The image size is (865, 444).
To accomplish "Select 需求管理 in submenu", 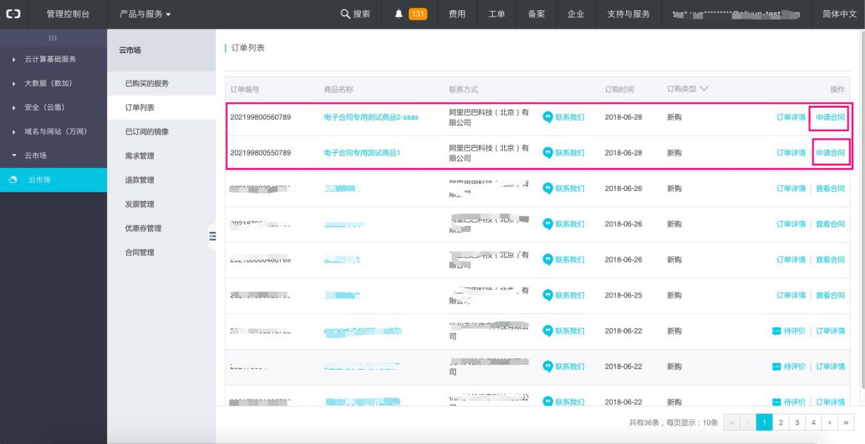I will [x=140, y=156].
